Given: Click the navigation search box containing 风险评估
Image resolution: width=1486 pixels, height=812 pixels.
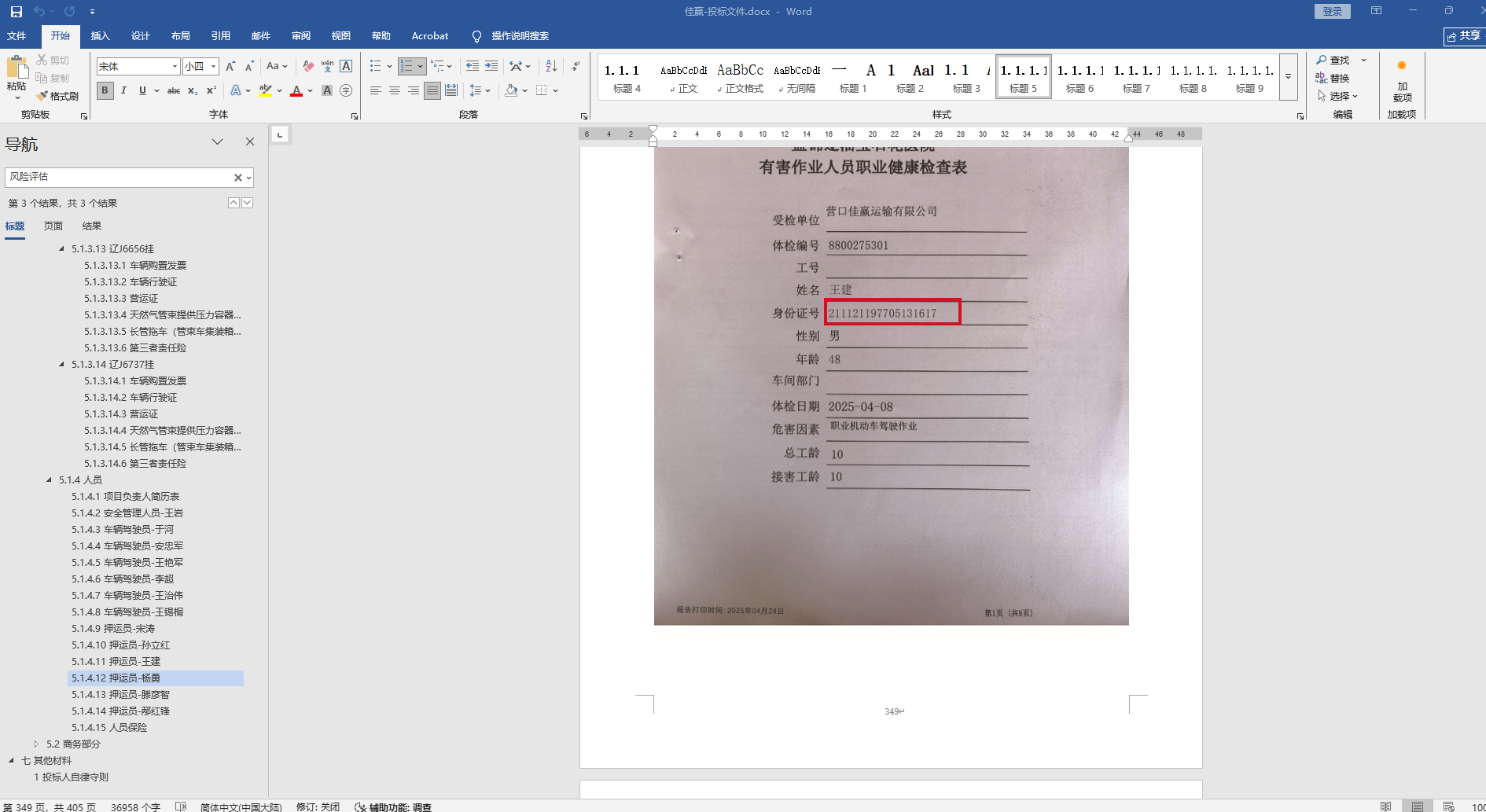Looking at the screenshot, I should pyautogui.click(x=120, y=178).
